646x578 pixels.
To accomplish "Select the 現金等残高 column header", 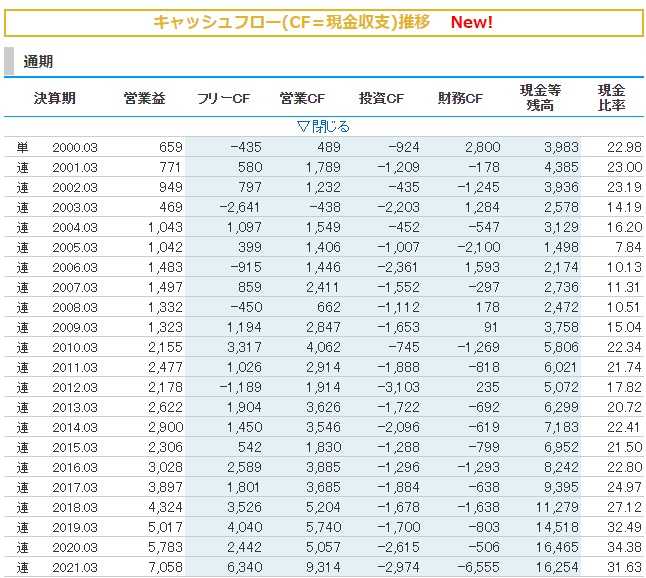I will click(541, 98).
